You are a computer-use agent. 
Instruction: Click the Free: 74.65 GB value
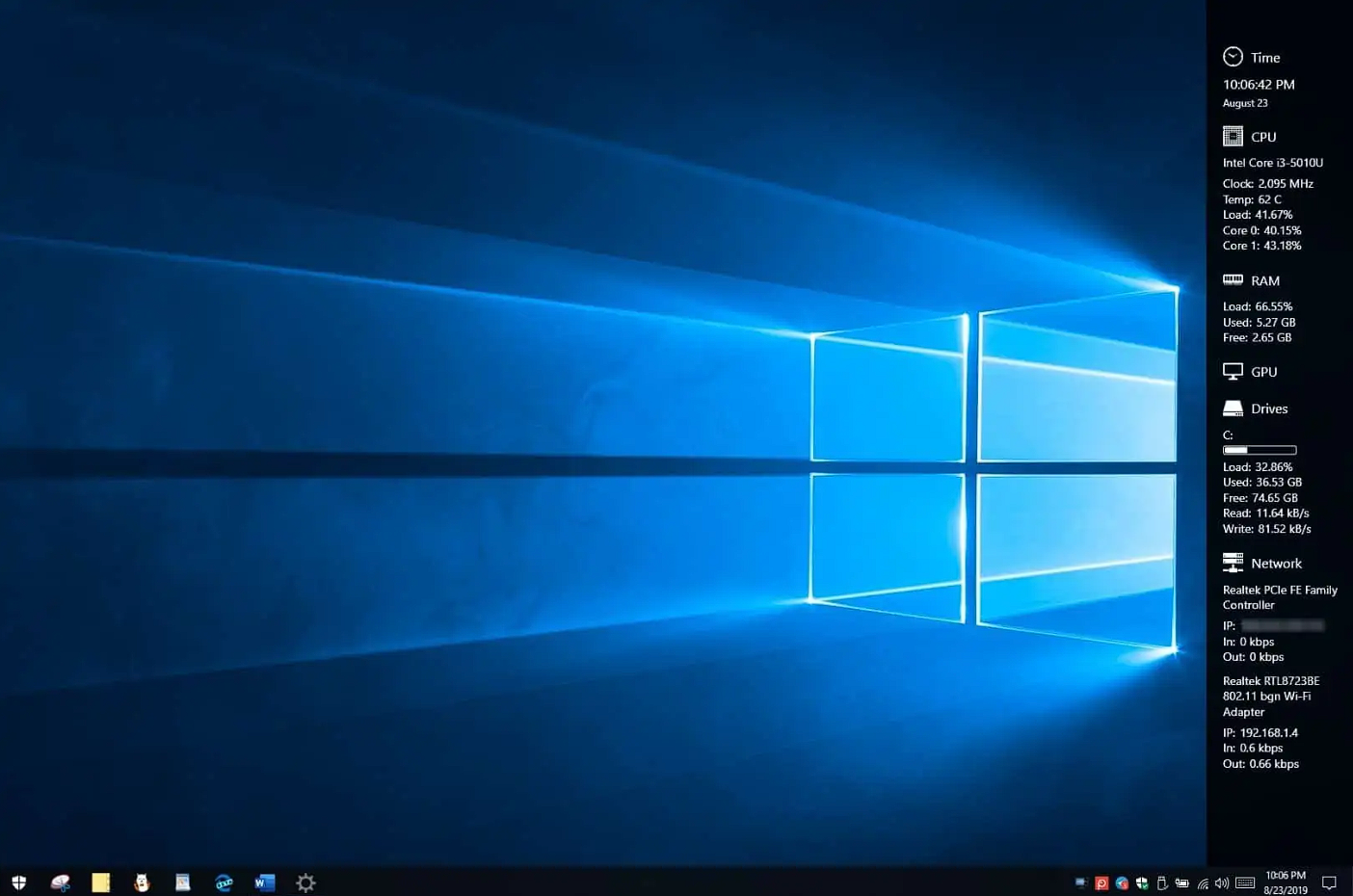tap(1260, 498)
